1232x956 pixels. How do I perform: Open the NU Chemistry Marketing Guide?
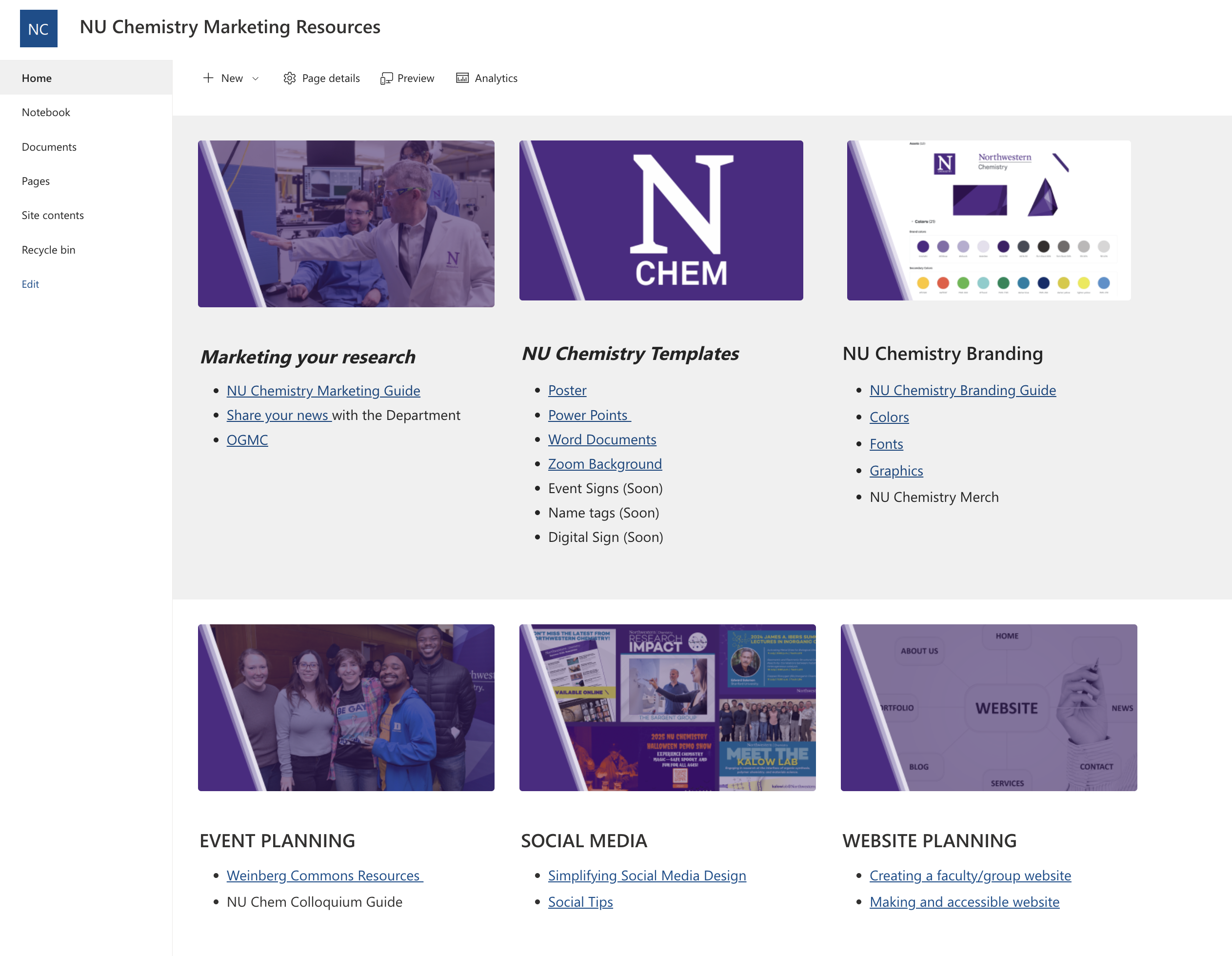pyautogui.click(x=323, y=390)
